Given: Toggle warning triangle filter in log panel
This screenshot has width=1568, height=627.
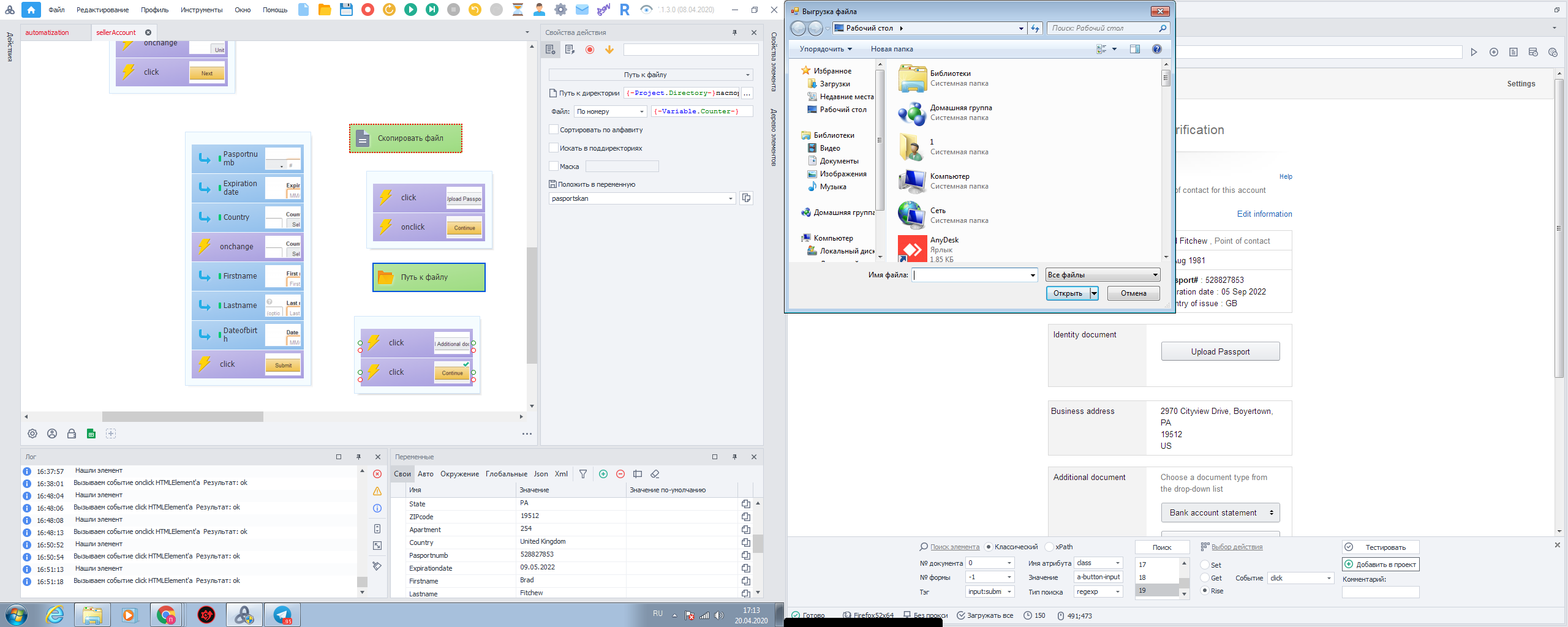Looking at the screenshot, I should 377,491.
